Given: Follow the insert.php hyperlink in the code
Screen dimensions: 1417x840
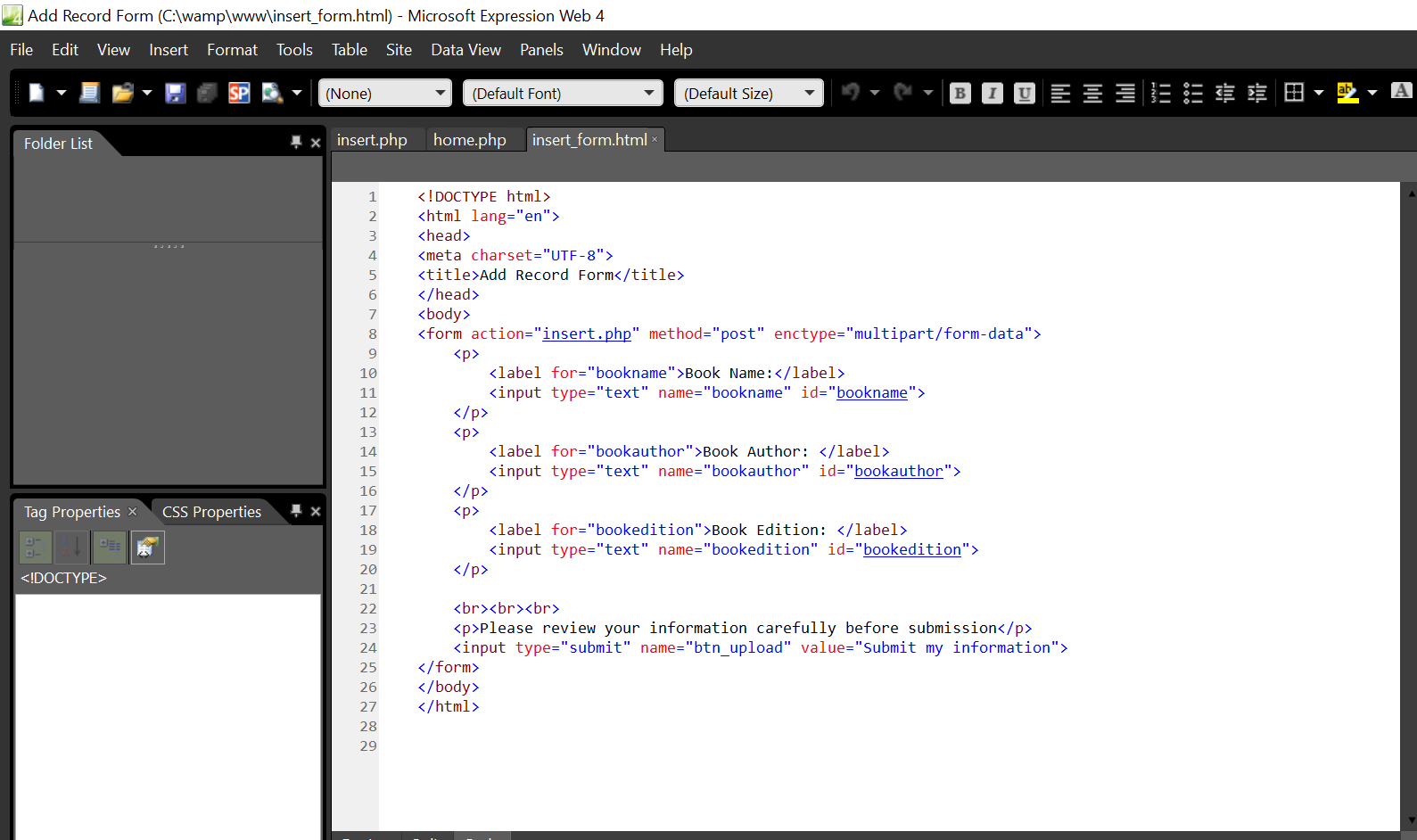Looking at the screenshot, I should pyautogui.click(x=587, y=334).
